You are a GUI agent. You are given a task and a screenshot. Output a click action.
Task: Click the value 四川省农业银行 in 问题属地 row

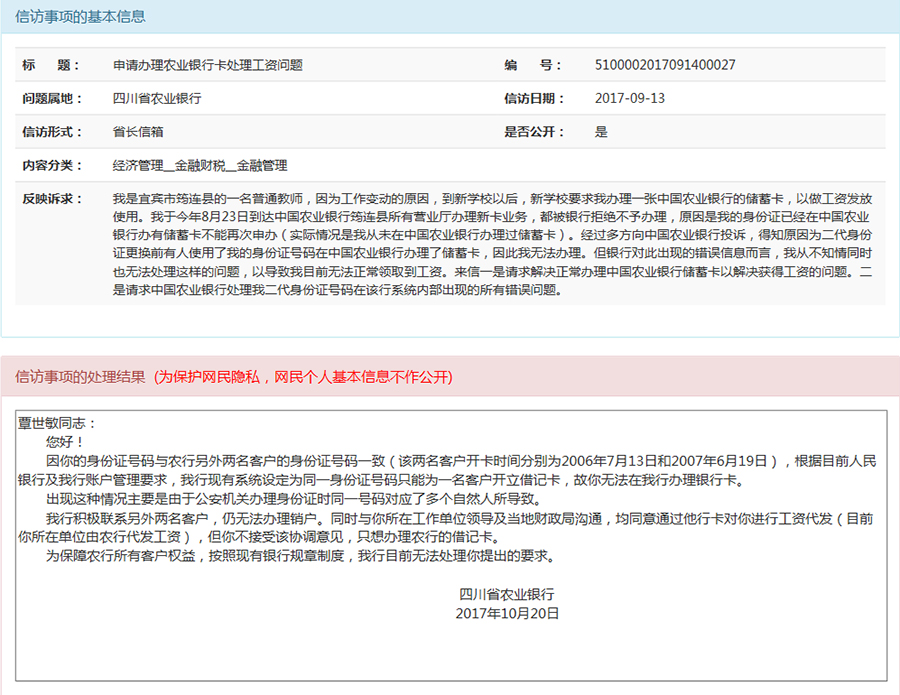(x=157, y=99)
